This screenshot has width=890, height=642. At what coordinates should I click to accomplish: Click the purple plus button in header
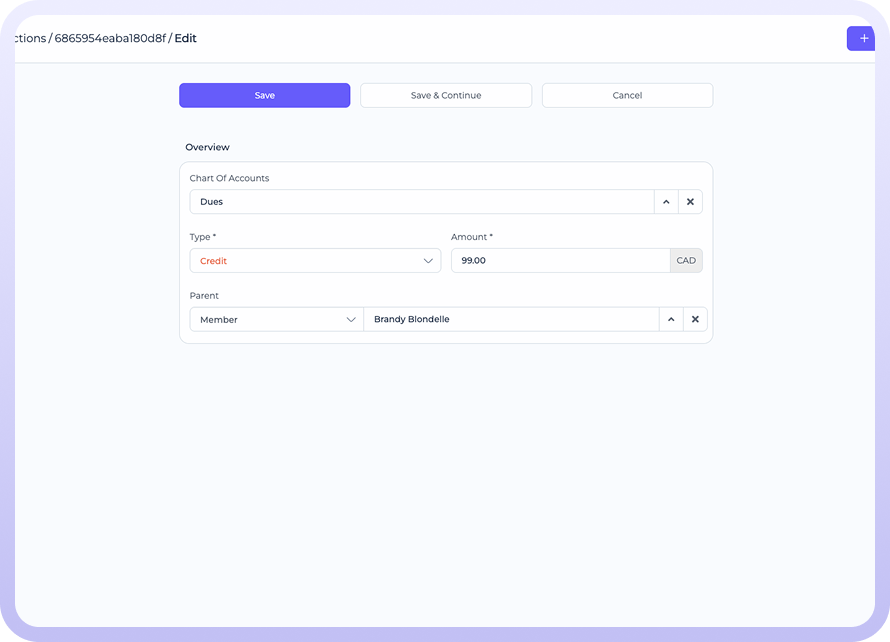coord(862,38)
